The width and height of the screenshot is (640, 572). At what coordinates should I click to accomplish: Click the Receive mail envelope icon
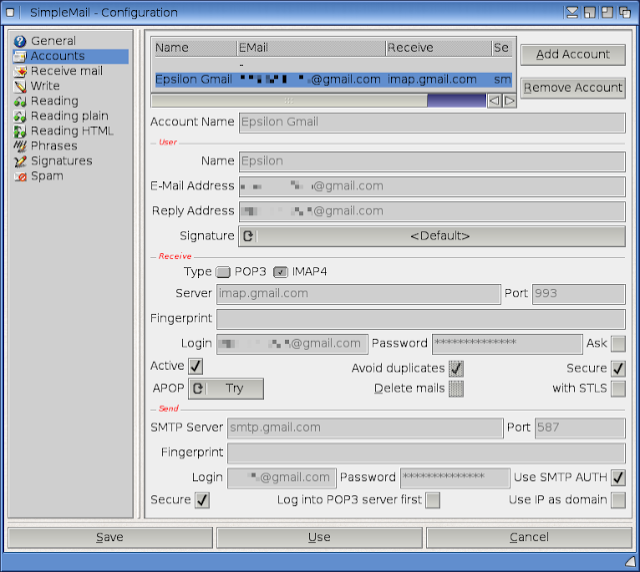pos(20,71)
